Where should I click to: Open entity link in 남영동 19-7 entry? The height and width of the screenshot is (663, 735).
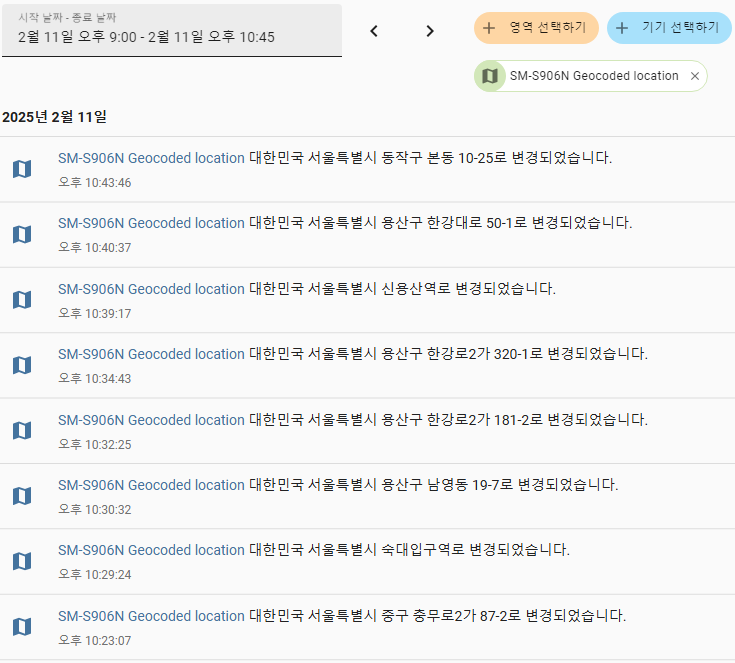[151, 485]
